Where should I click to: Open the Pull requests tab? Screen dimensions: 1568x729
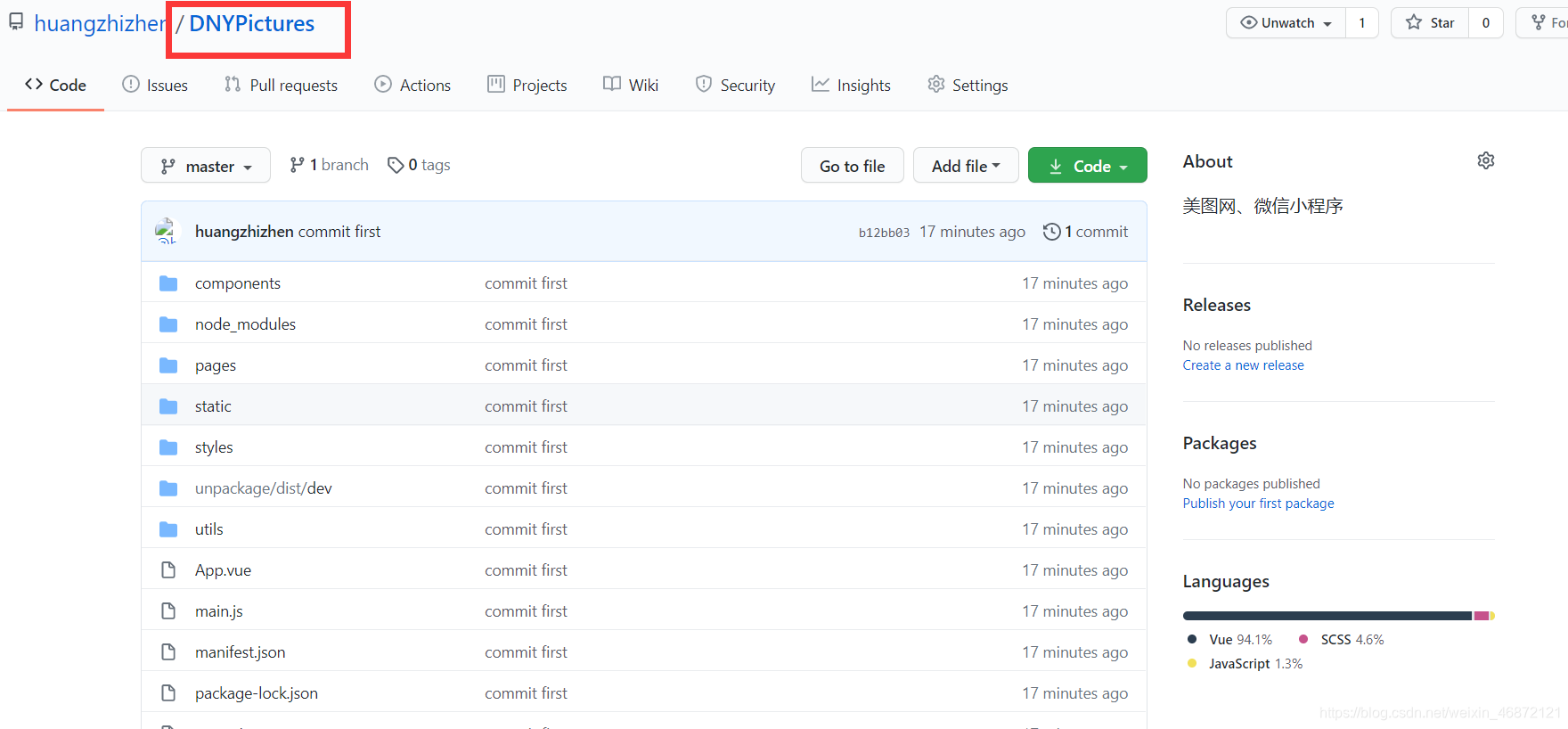tap(281, 85)
